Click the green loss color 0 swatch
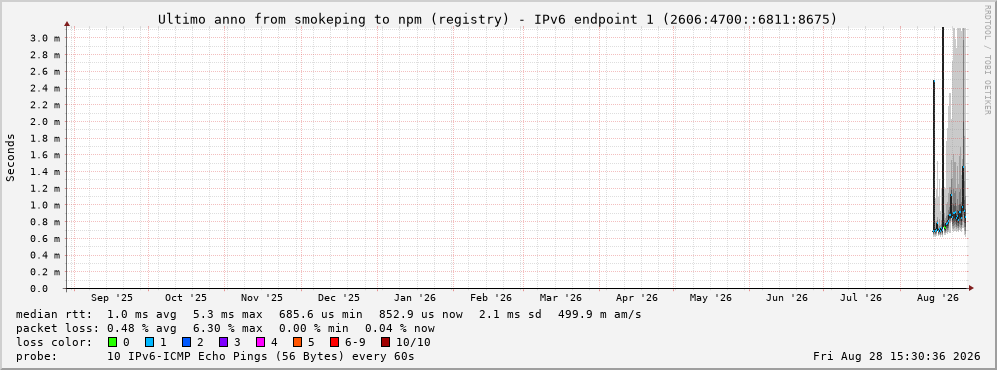The width and height of the screenshot is (997, 370). (112, 342)
